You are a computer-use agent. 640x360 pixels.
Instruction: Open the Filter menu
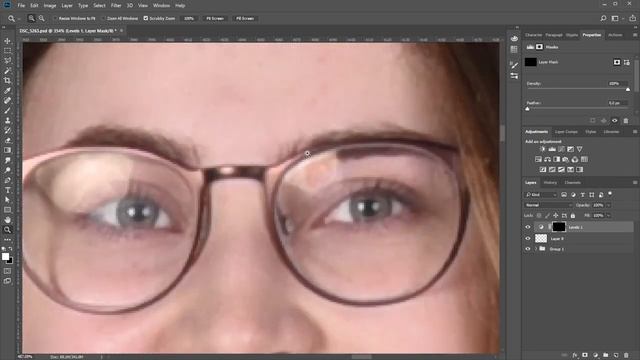[116, 6]
